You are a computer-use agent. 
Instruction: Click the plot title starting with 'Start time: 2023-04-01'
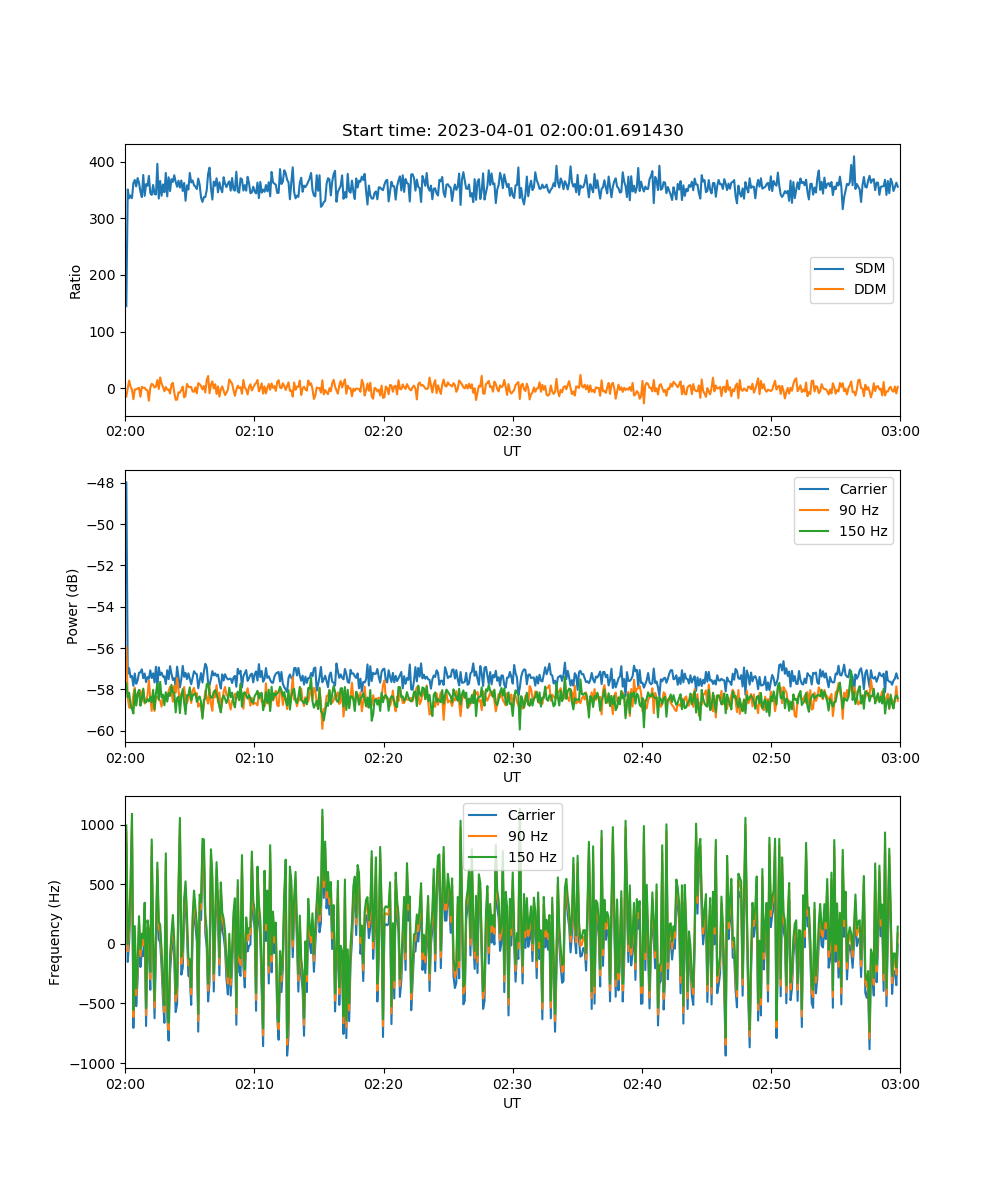[x=512, y=131]
